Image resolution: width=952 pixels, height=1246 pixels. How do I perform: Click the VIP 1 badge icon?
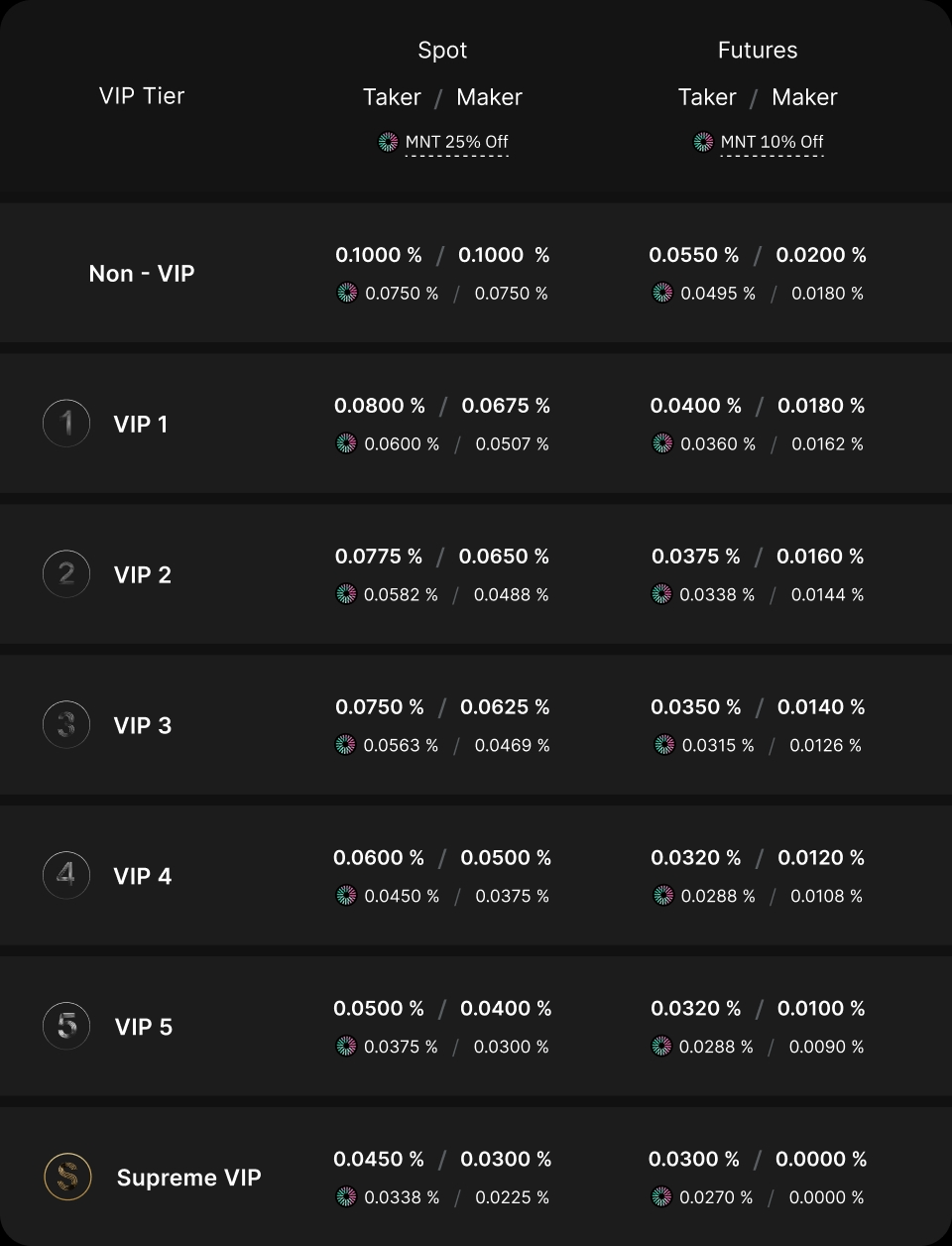click(x=66, y=424)
